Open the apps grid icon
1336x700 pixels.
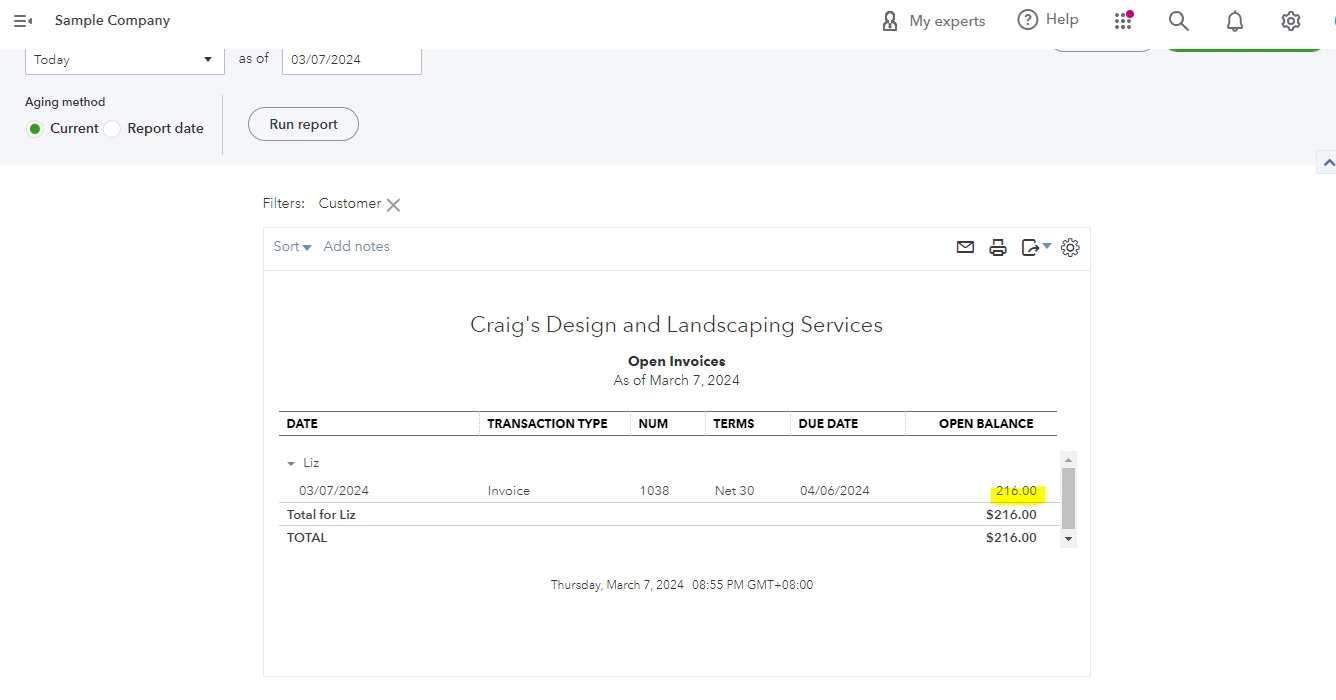[1123, 21]
